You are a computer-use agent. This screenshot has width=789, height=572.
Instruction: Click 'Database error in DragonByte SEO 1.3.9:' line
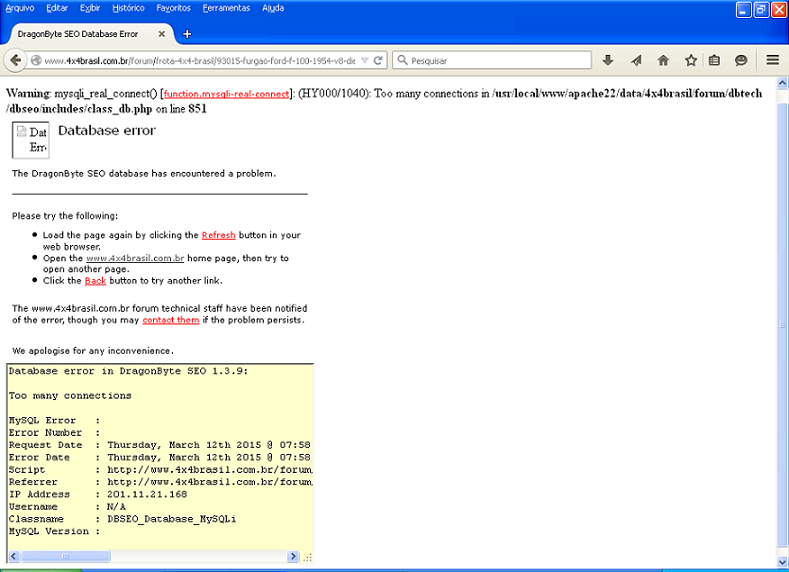(x=128, y=371)
